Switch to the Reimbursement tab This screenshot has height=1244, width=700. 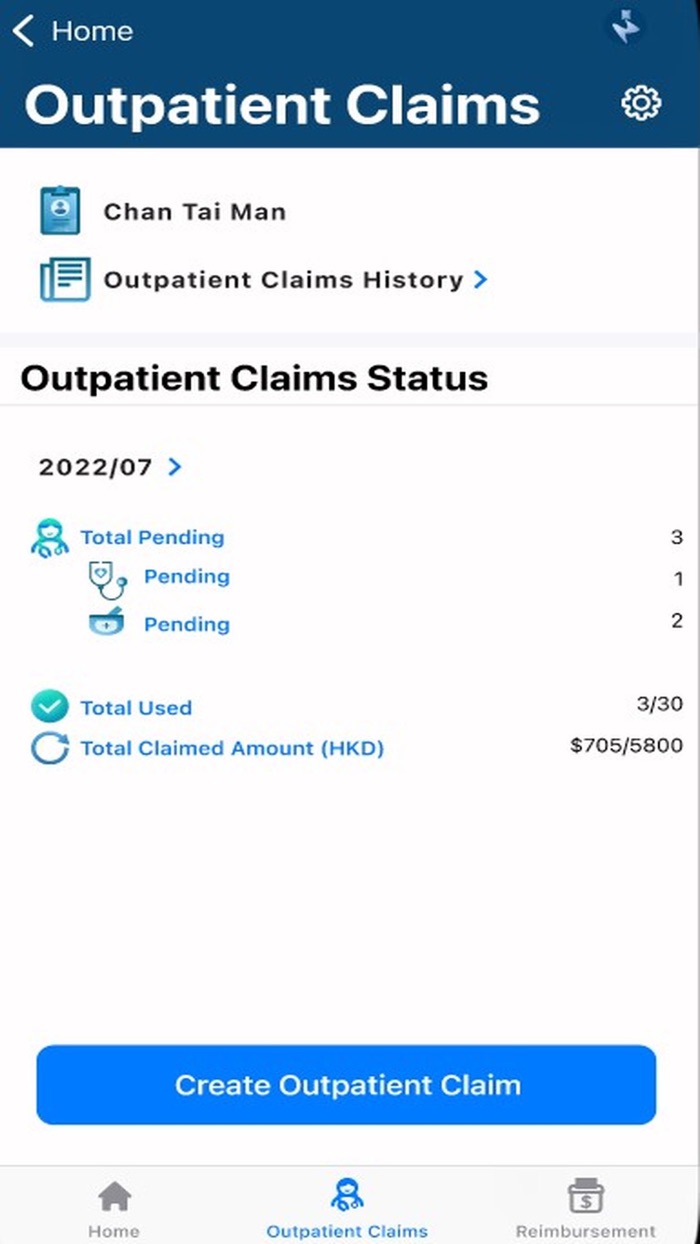click(x=585, y=1208)
